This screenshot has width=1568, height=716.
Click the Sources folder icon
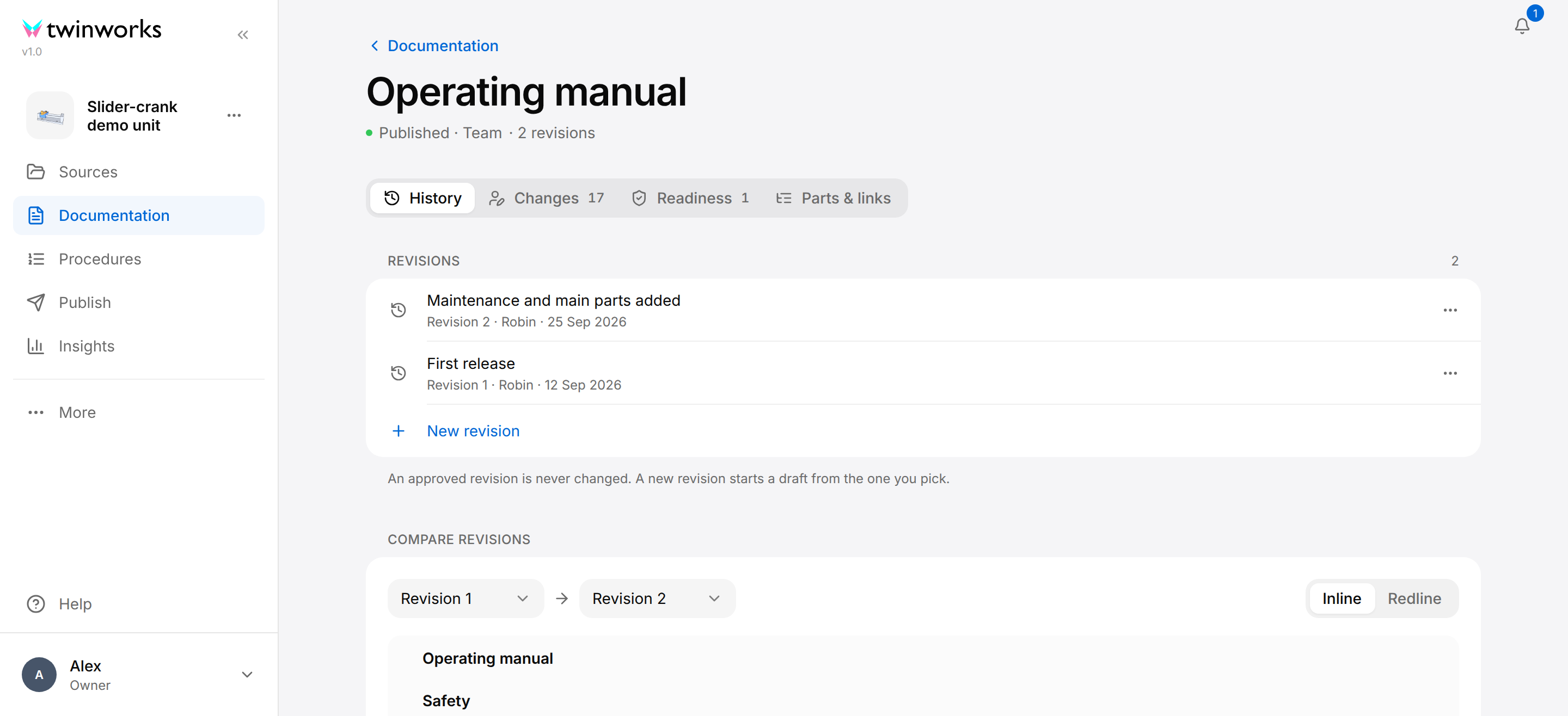36,172
